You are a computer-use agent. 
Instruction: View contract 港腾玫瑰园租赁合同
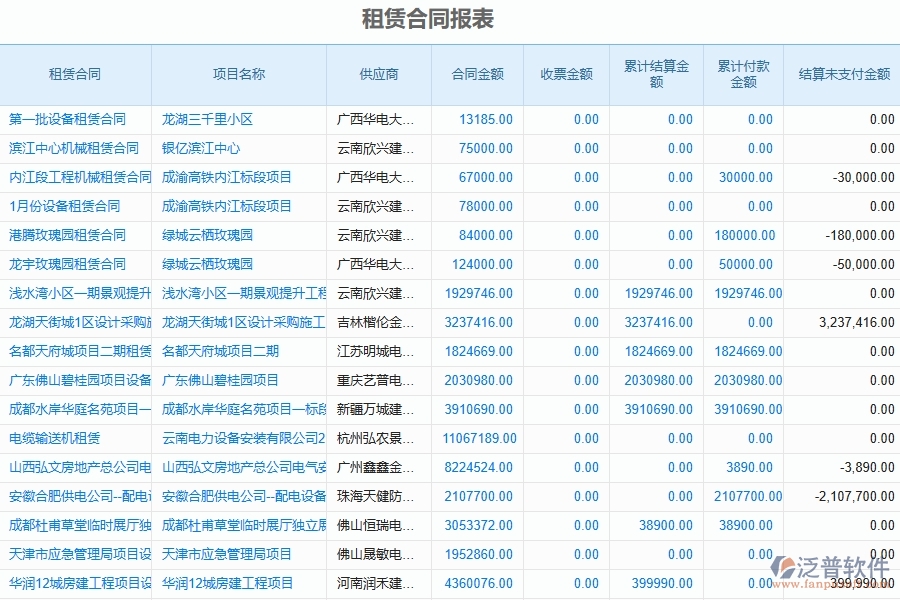pyautogui.click(x=68, y=235)
